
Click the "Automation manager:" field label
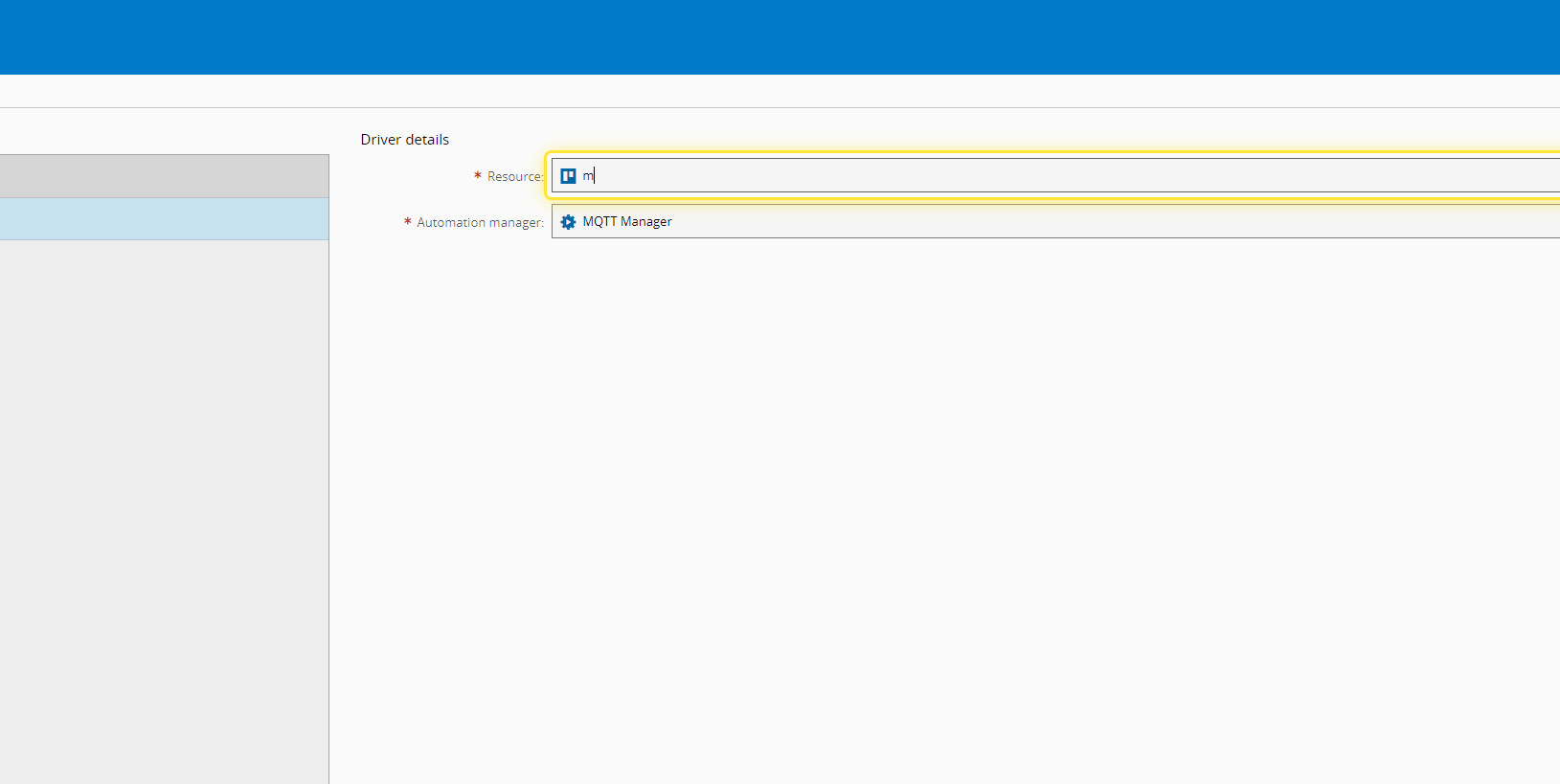481,222
